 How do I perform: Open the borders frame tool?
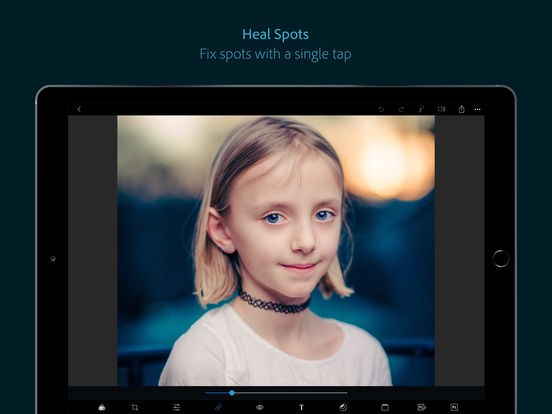pos(385,407)
